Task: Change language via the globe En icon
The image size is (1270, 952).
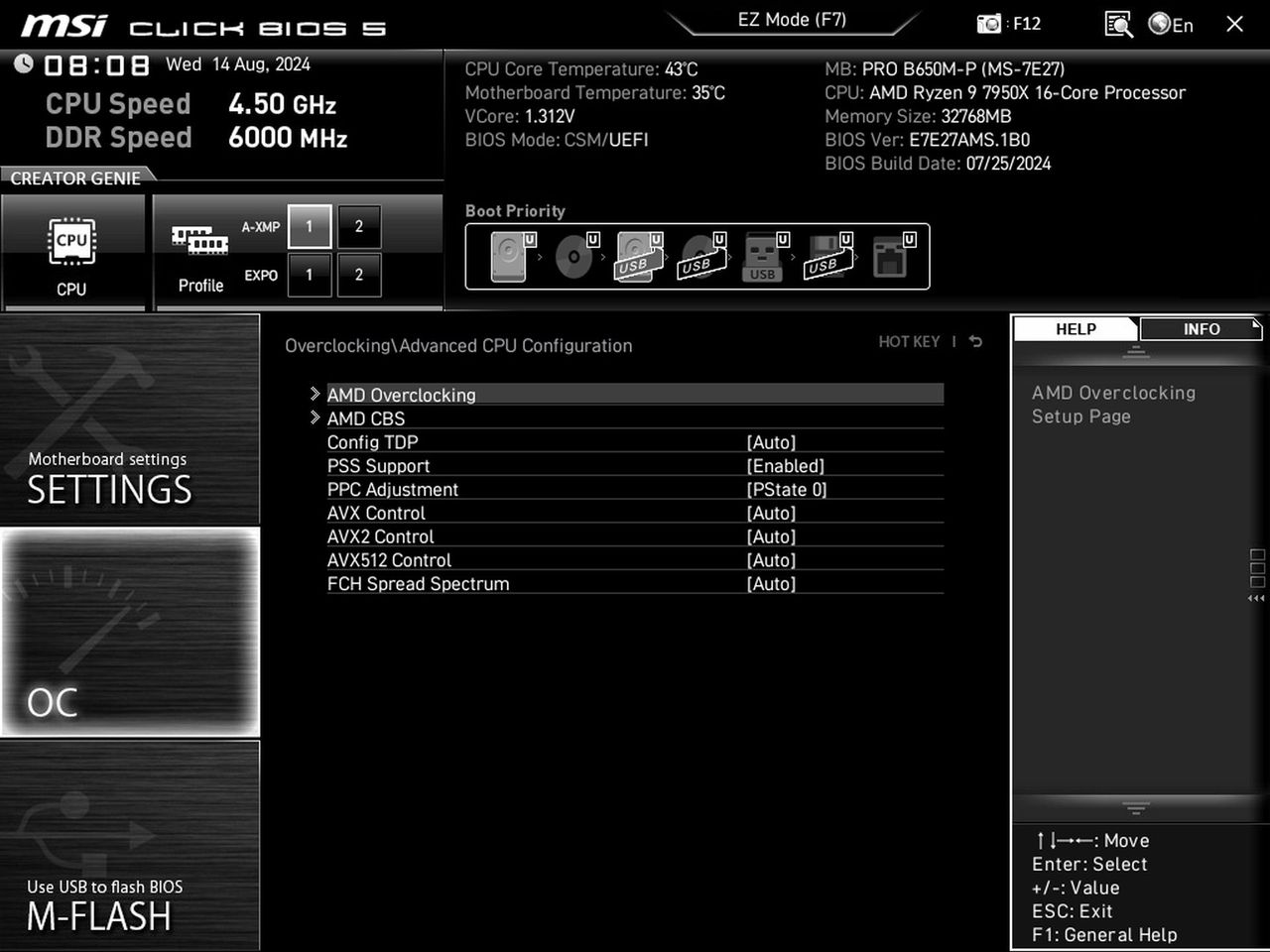Action: pyautogui.click(x=1171, y=24)
